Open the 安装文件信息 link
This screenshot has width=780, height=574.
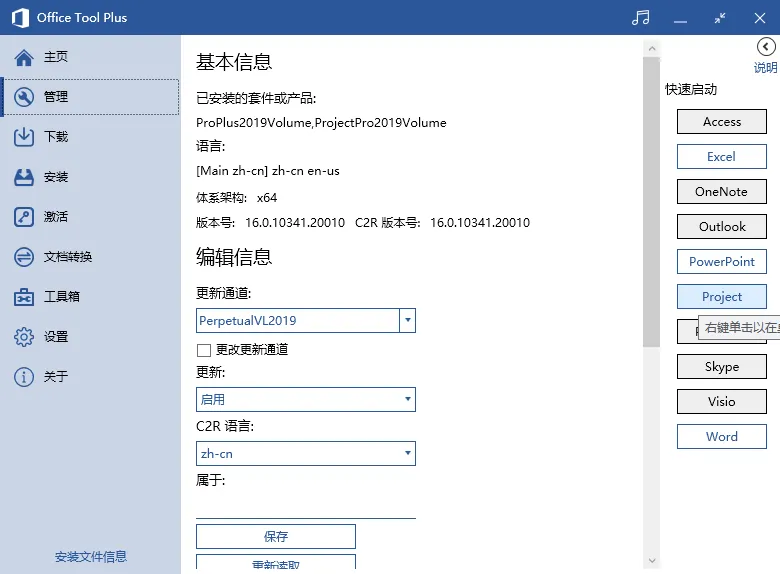[91, 557]
